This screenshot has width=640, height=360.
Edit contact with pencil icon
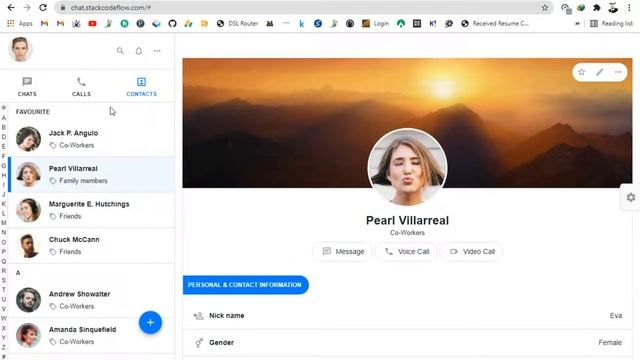600,72
